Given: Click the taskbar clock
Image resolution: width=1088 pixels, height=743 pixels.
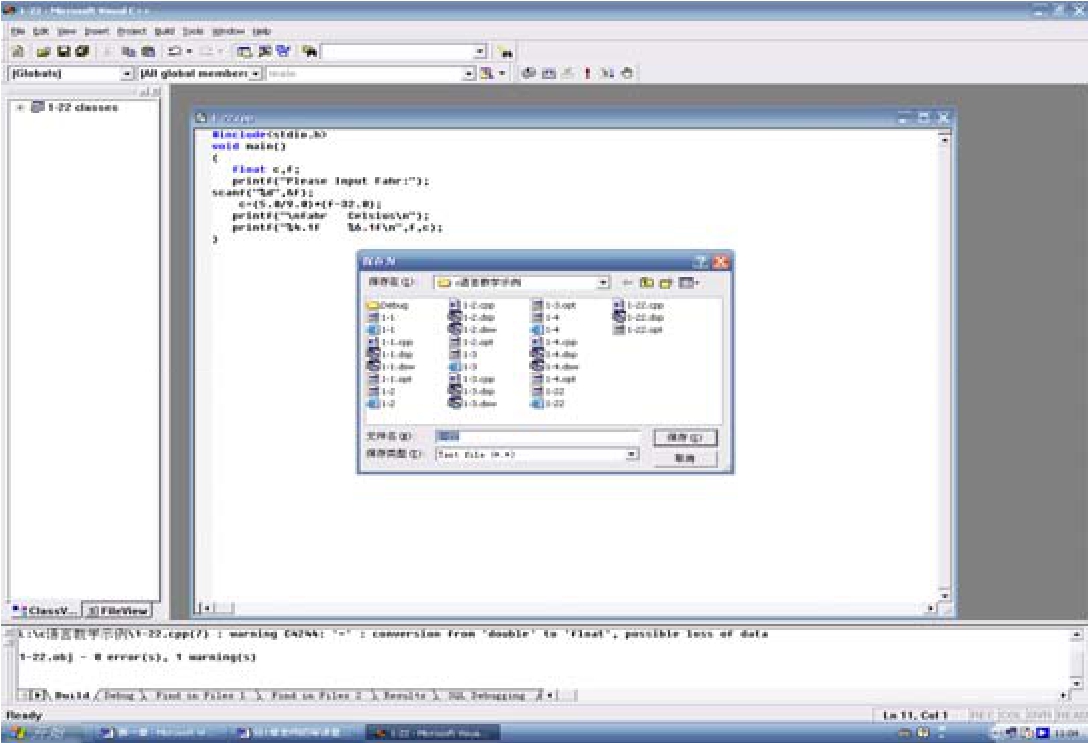Looking at the screenshot, I should point(1065,733).
